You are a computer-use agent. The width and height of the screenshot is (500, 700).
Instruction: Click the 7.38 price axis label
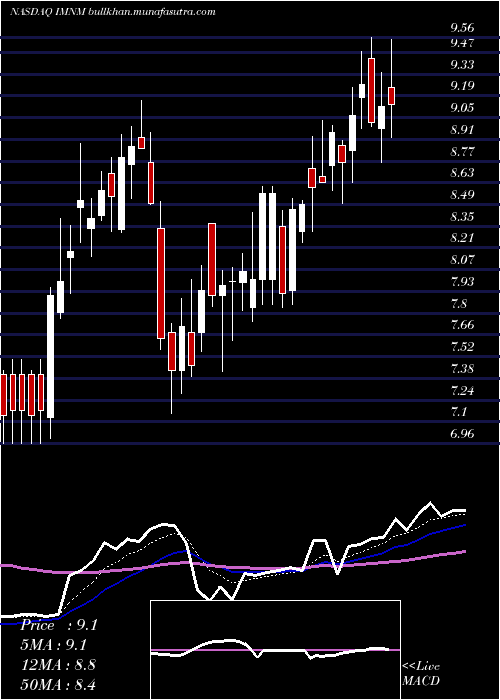click(x=462, y=368)
